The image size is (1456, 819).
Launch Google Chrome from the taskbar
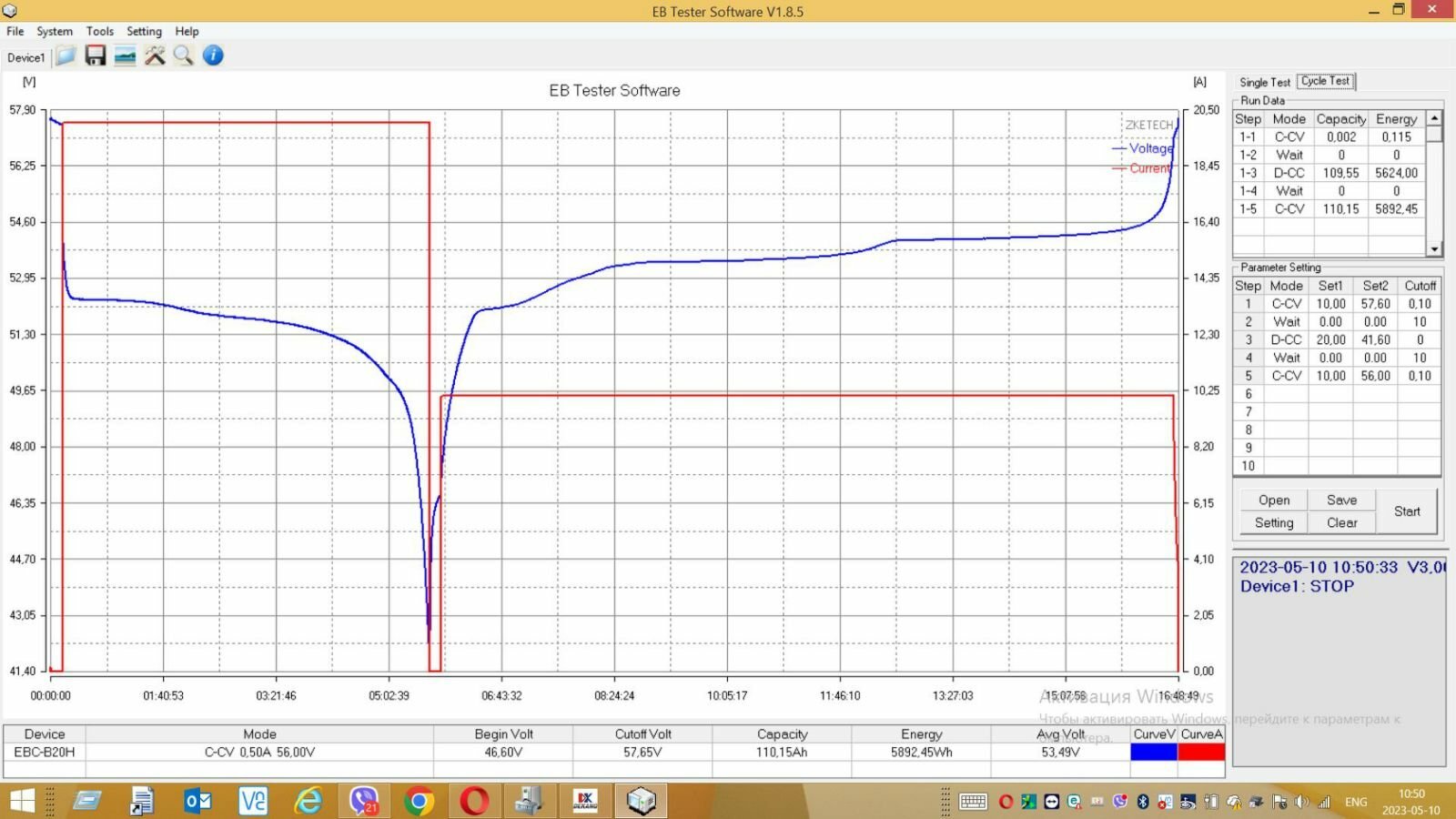[x=419, y=801]
